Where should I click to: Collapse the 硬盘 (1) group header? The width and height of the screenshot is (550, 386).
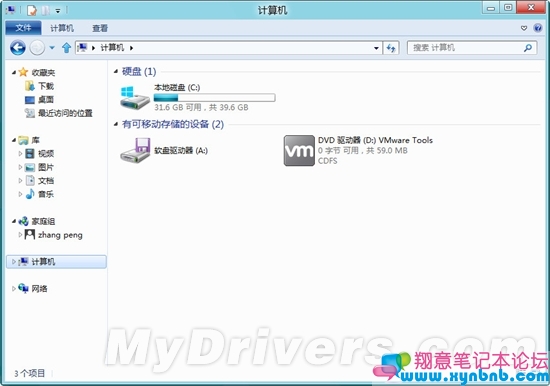pyautogui.click(x=116, y=72)
